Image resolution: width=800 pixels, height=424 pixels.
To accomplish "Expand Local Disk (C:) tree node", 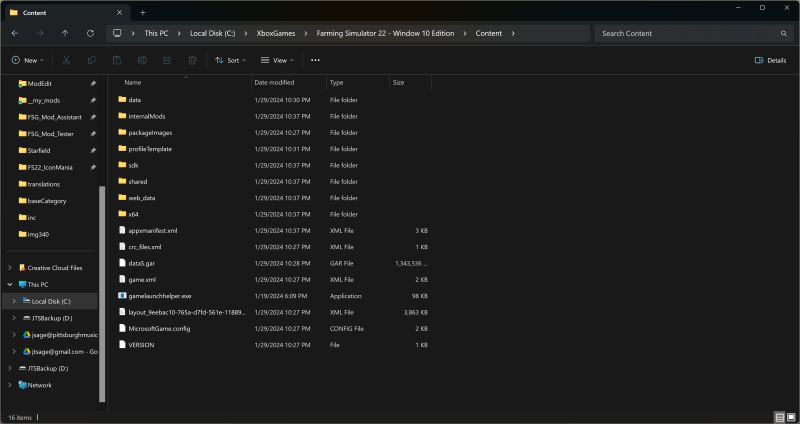I will click(x=14, y=301).
